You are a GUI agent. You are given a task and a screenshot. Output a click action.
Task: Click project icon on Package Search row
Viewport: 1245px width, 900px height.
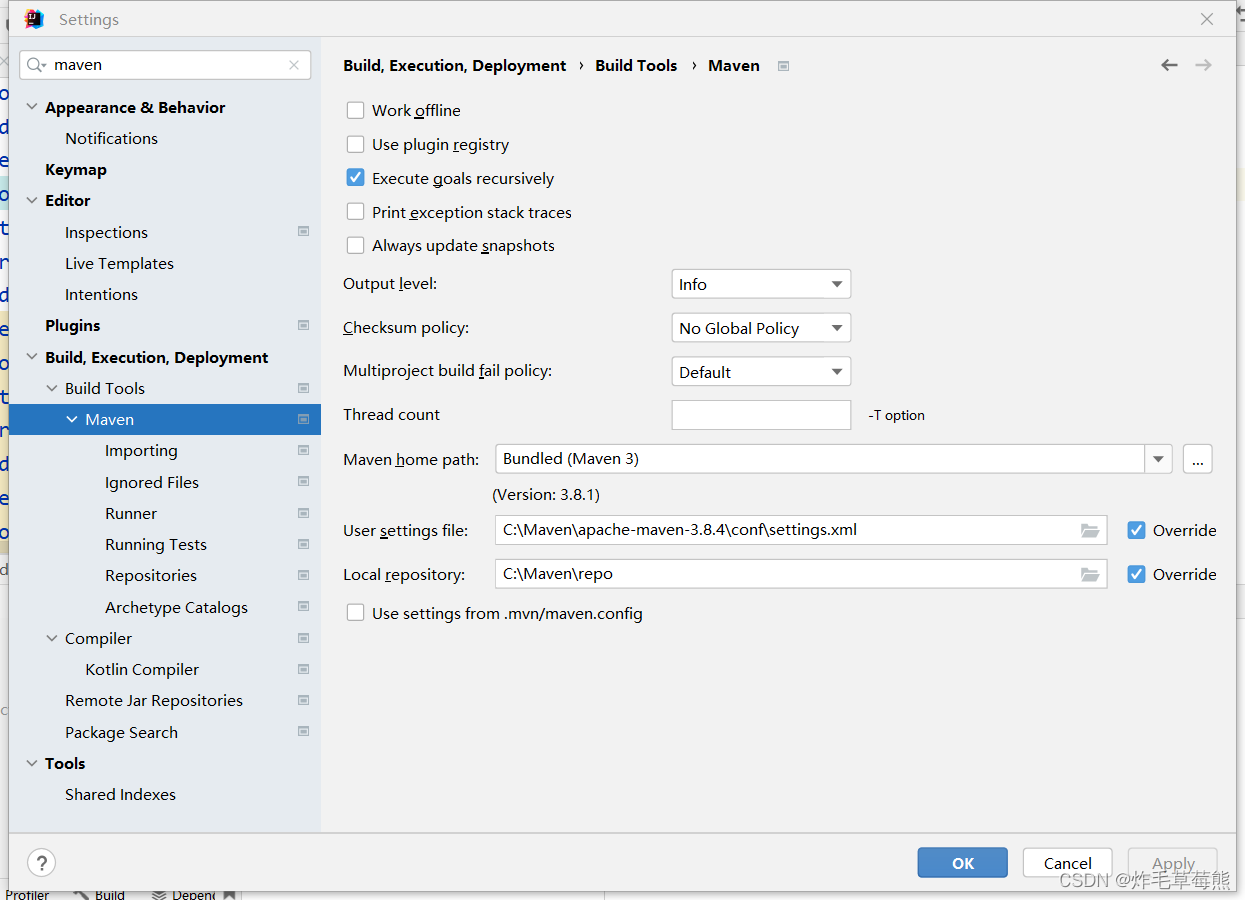pos(303,731)
